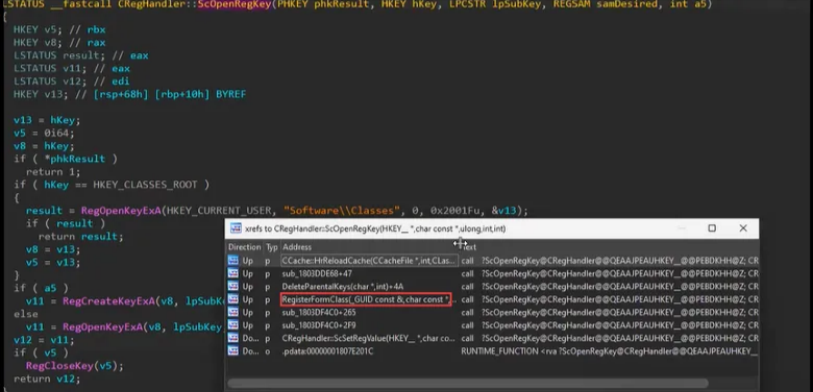Click the RUNTIME_FUNCTION text in the .pdata row
Image resolution: width=813 pixels, height=392 pixels.
pyautogui.click(x=498, y=351)
